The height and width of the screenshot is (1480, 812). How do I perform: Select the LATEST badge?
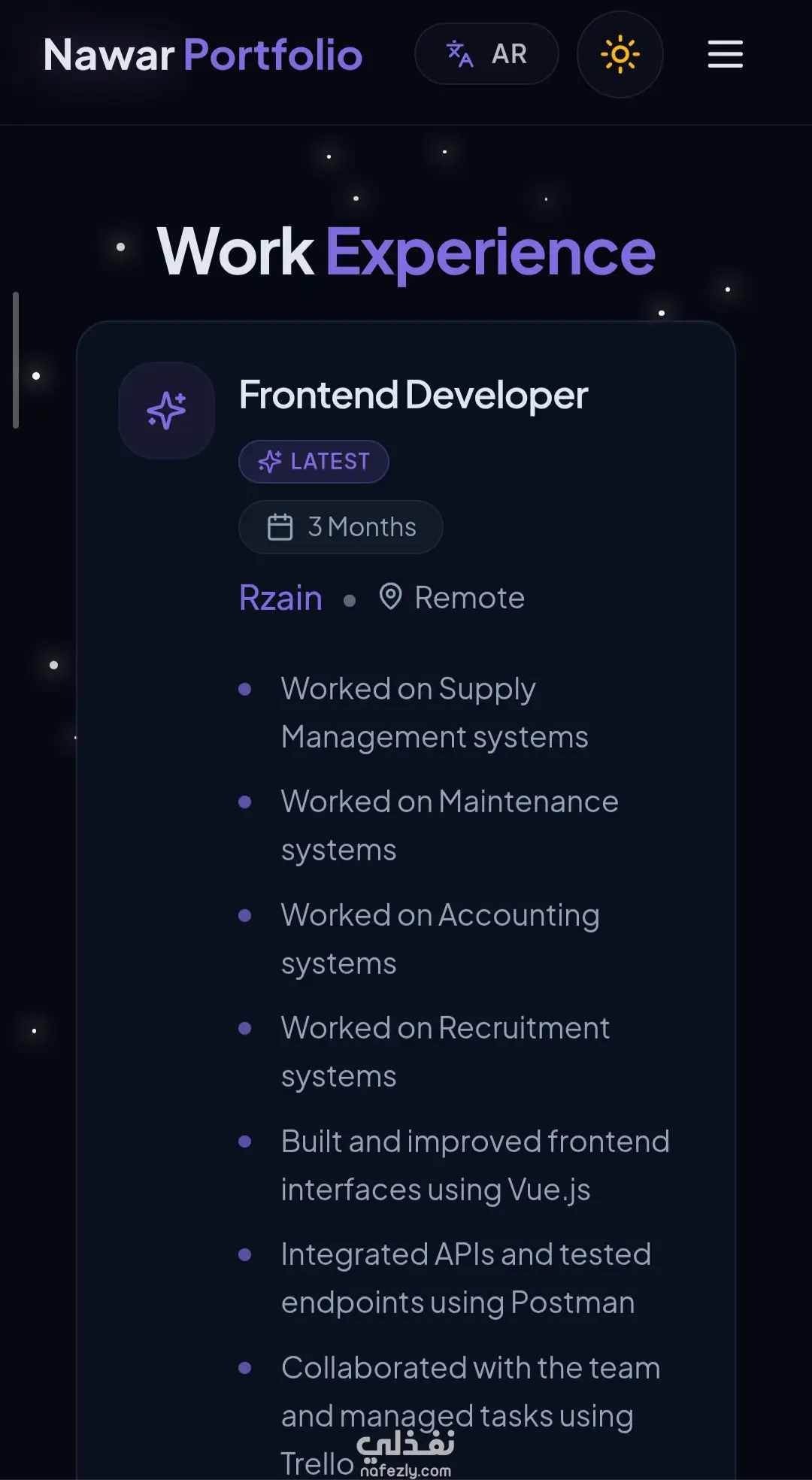pos(314,461)
